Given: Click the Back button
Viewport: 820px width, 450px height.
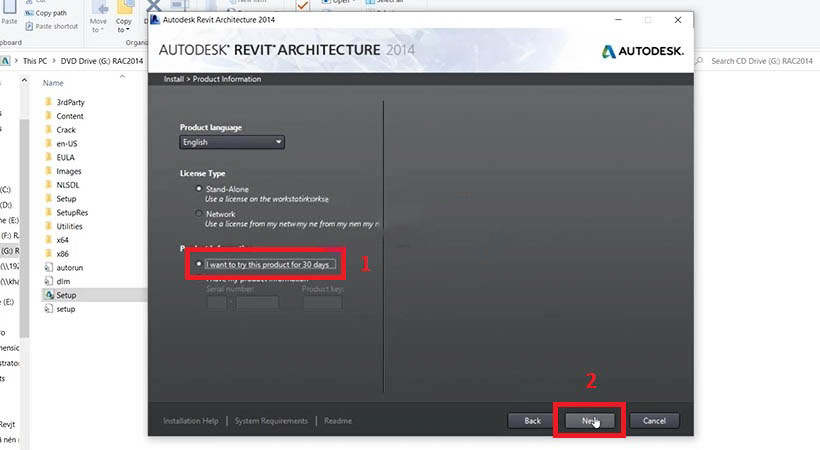Looking at the screenshot, I should (x=532, y=421).
